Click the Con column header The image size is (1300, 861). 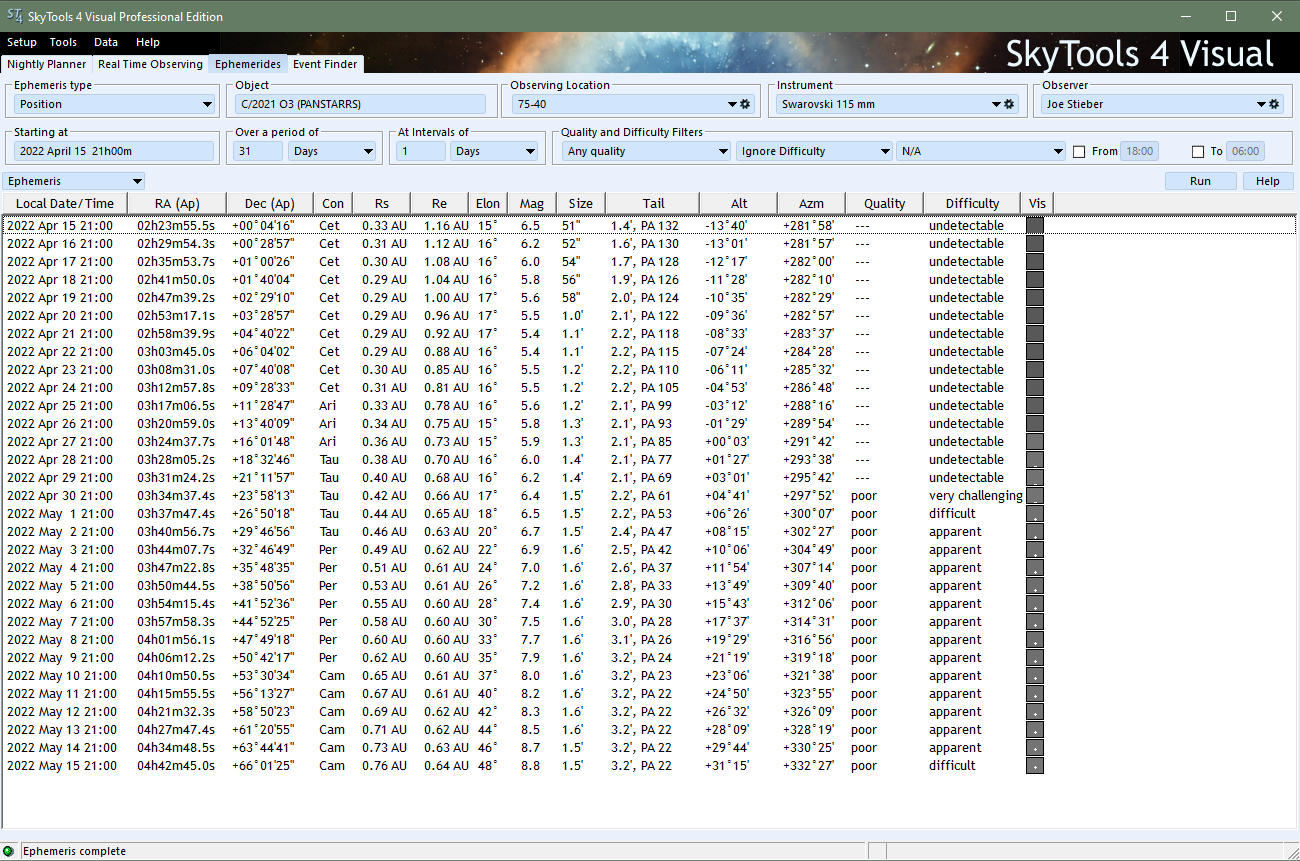click(333, 203)
